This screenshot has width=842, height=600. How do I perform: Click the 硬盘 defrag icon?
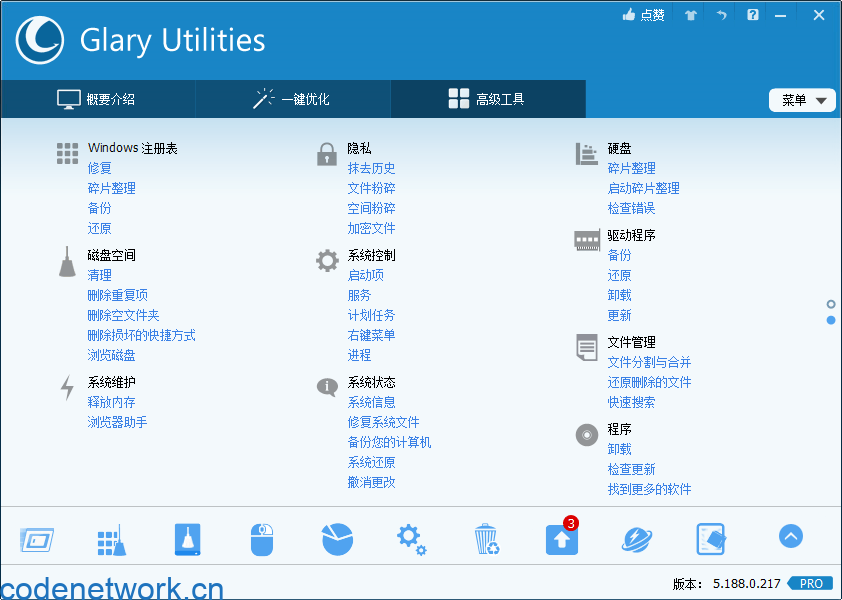pyautogui.click(x=586, y=154)
